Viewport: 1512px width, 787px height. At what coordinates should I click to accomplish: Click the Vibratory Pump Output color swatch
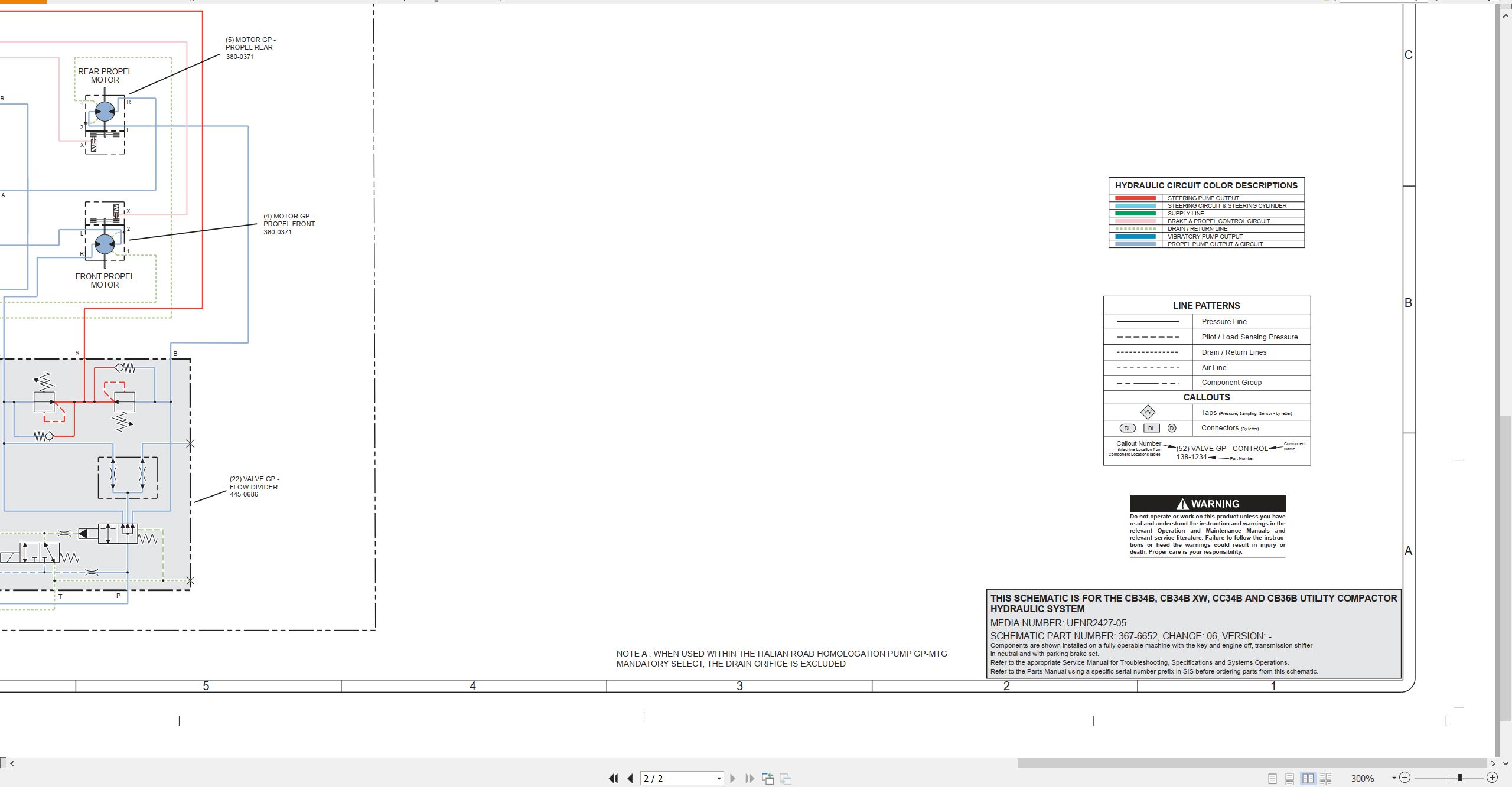click(x=1135, y=237)
